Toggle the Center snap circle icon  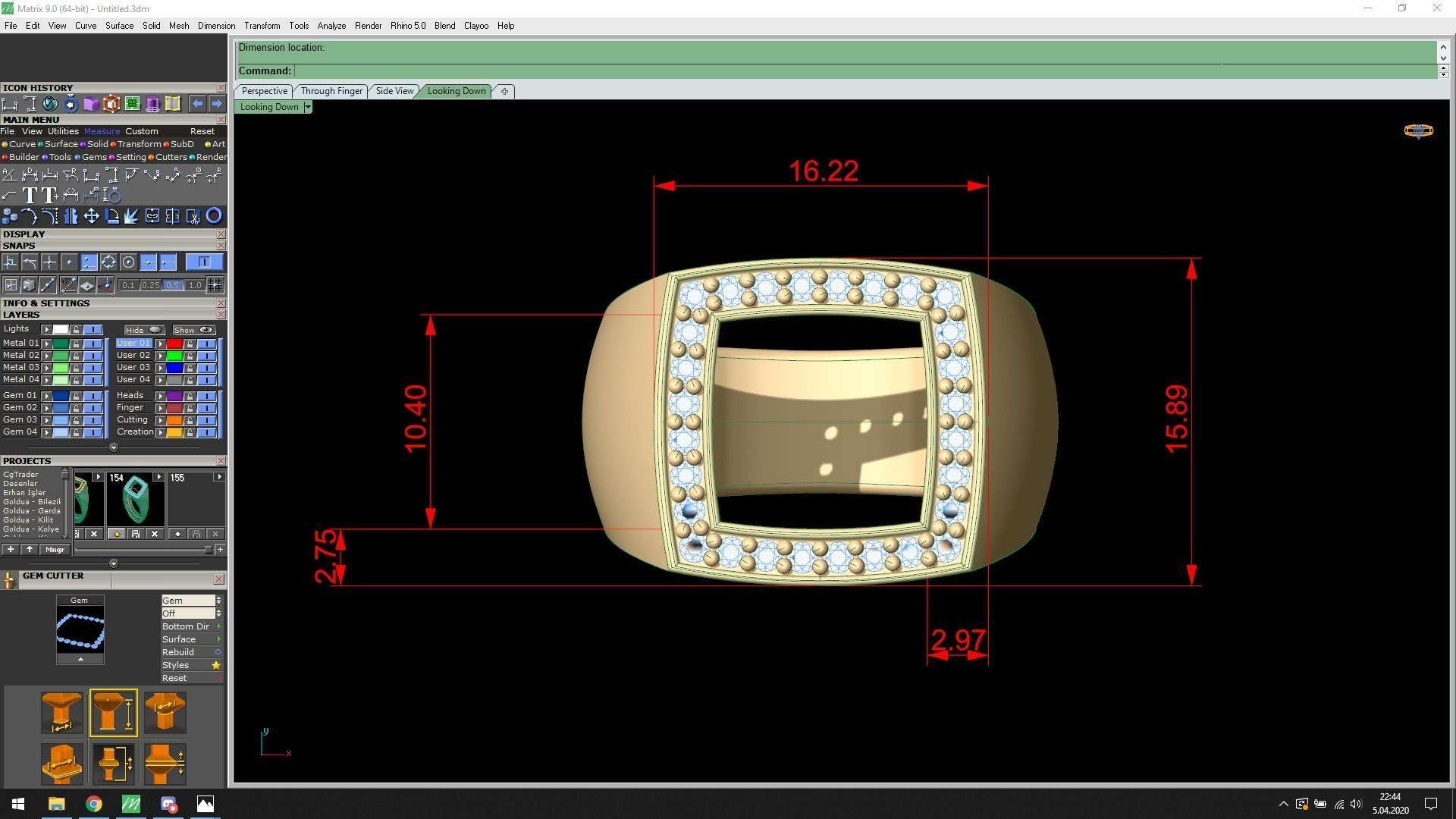click(x=128, y=262)
